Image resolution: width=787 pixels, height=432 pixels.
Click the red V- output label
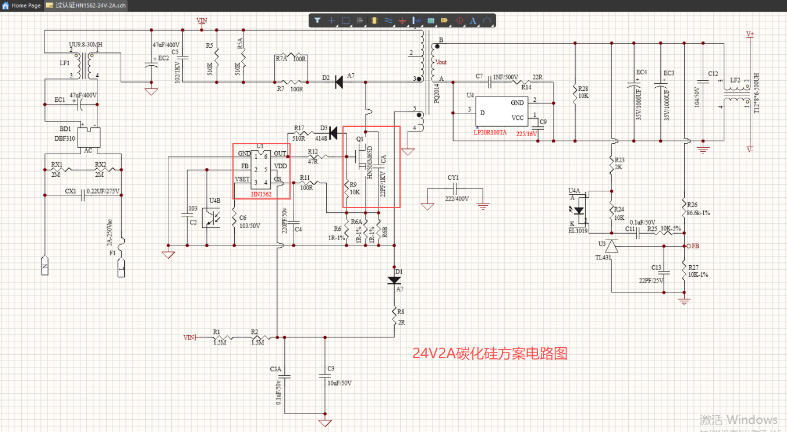750,149
